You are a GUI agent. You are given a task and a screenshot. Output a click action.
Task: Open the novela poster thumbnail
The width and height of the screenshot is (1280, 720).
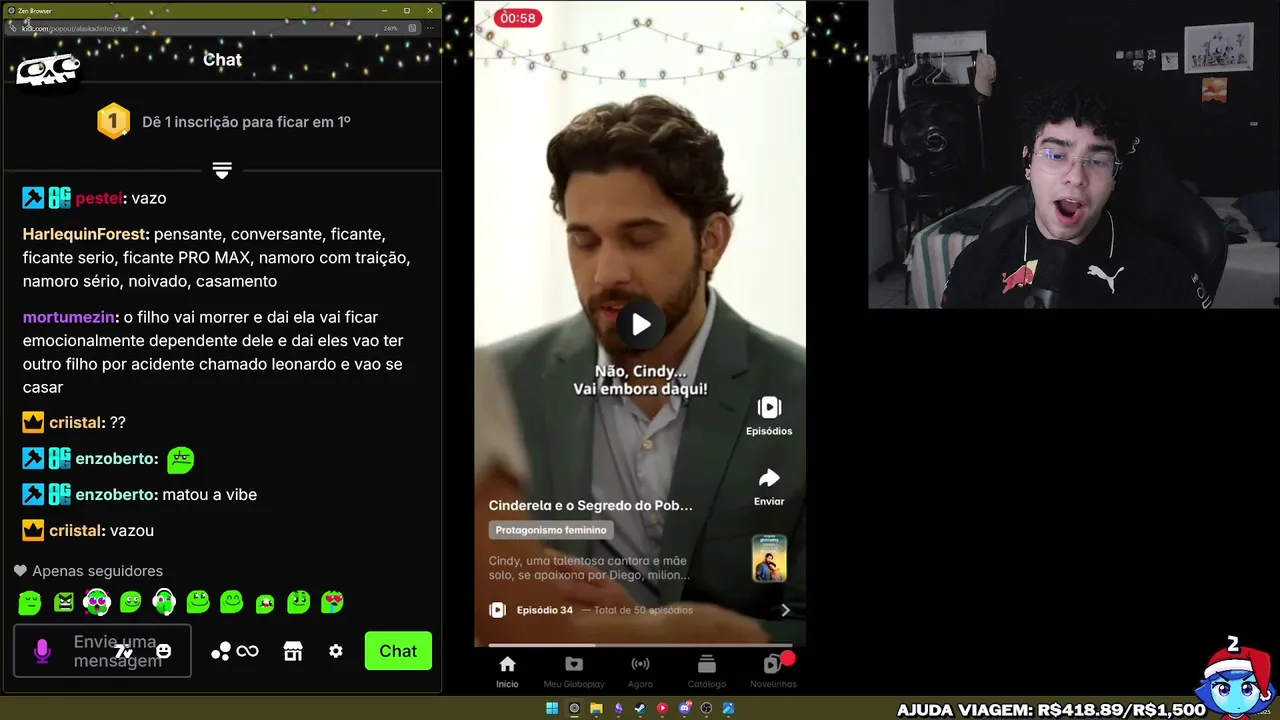(x=769, y=559)
